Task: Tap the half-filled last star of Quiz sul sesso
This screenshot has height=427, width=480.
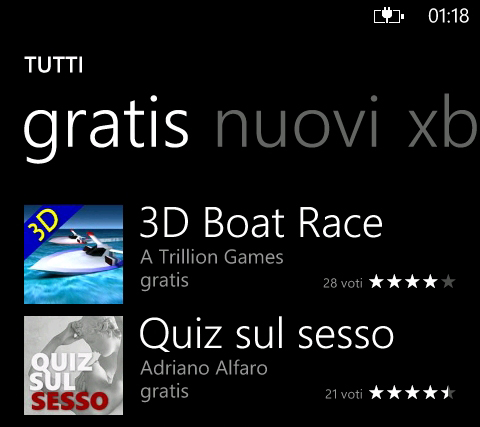Action: point(448,393)
